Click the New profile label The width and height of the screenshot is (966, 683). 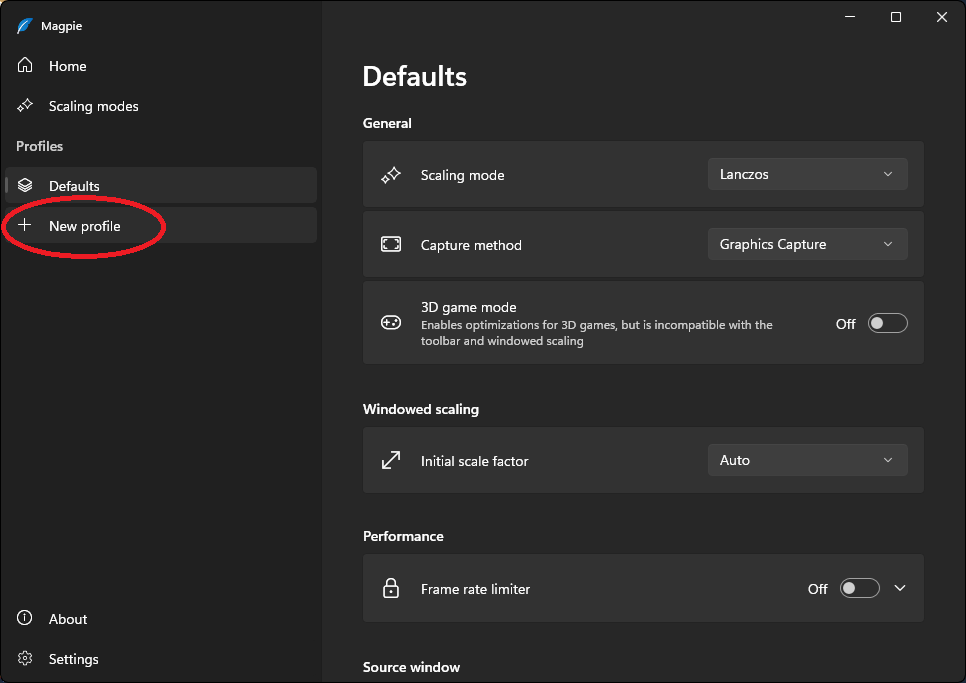click(85, 226)
